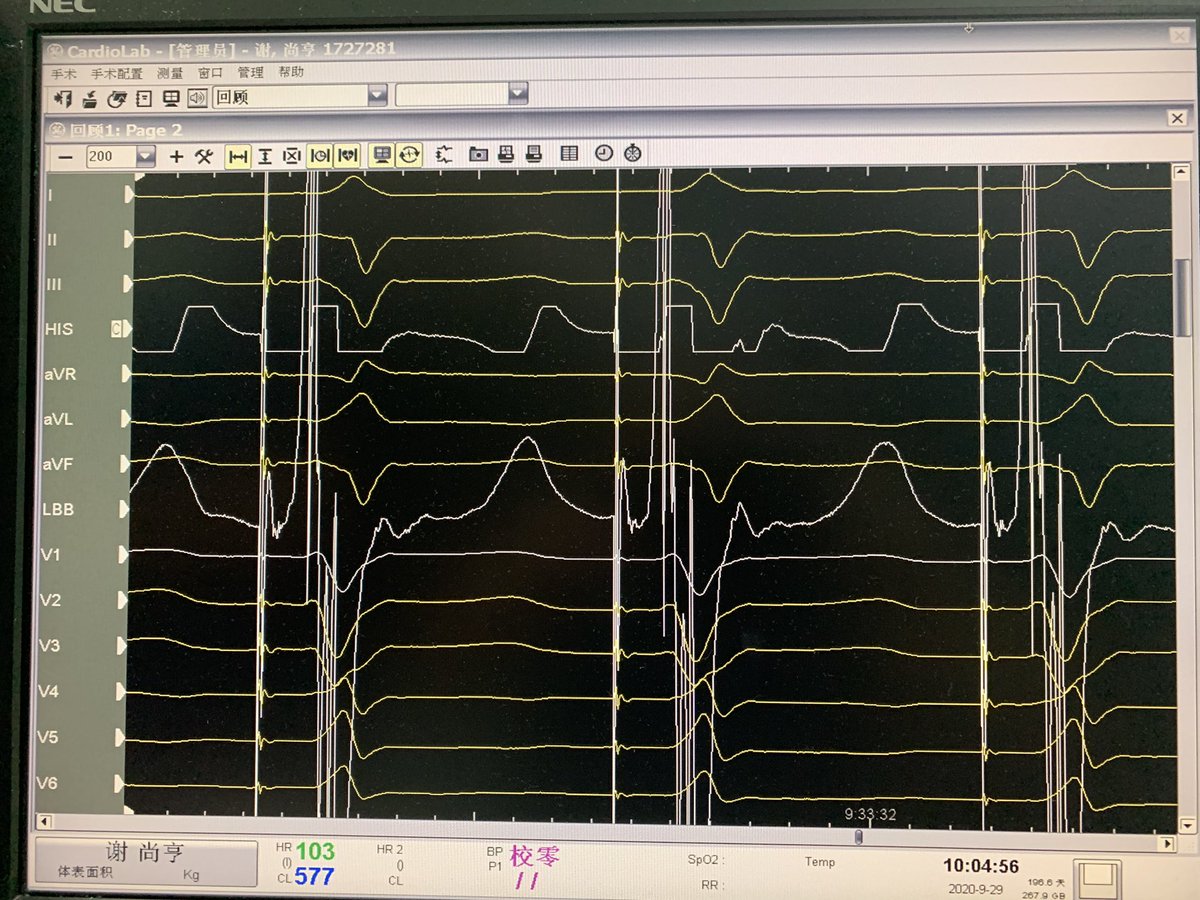This screenshot has height=900, width=1200.
Task: Select the aVF channel label
Action: pos(58,464)
